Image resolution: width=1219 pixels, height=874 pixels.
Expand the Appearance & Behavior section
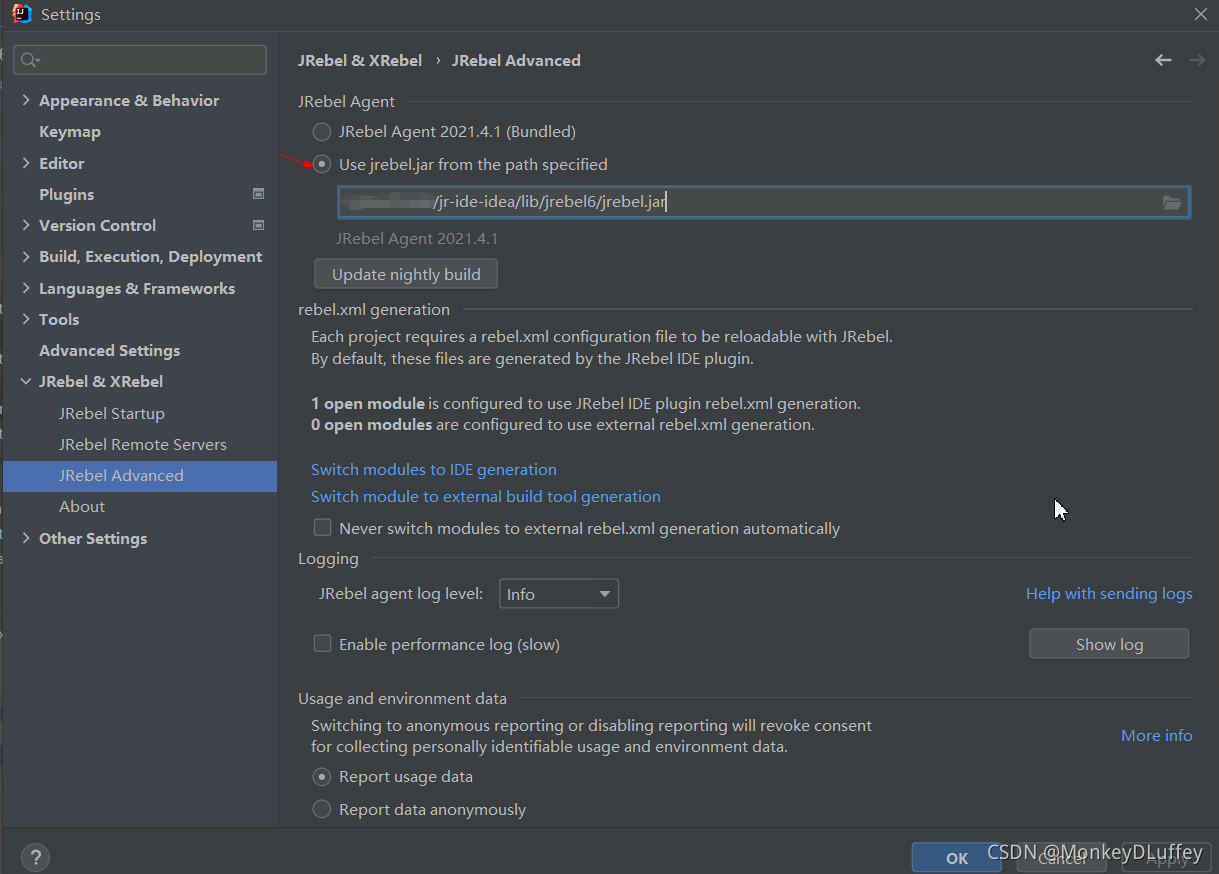click(x=26, y=100)
